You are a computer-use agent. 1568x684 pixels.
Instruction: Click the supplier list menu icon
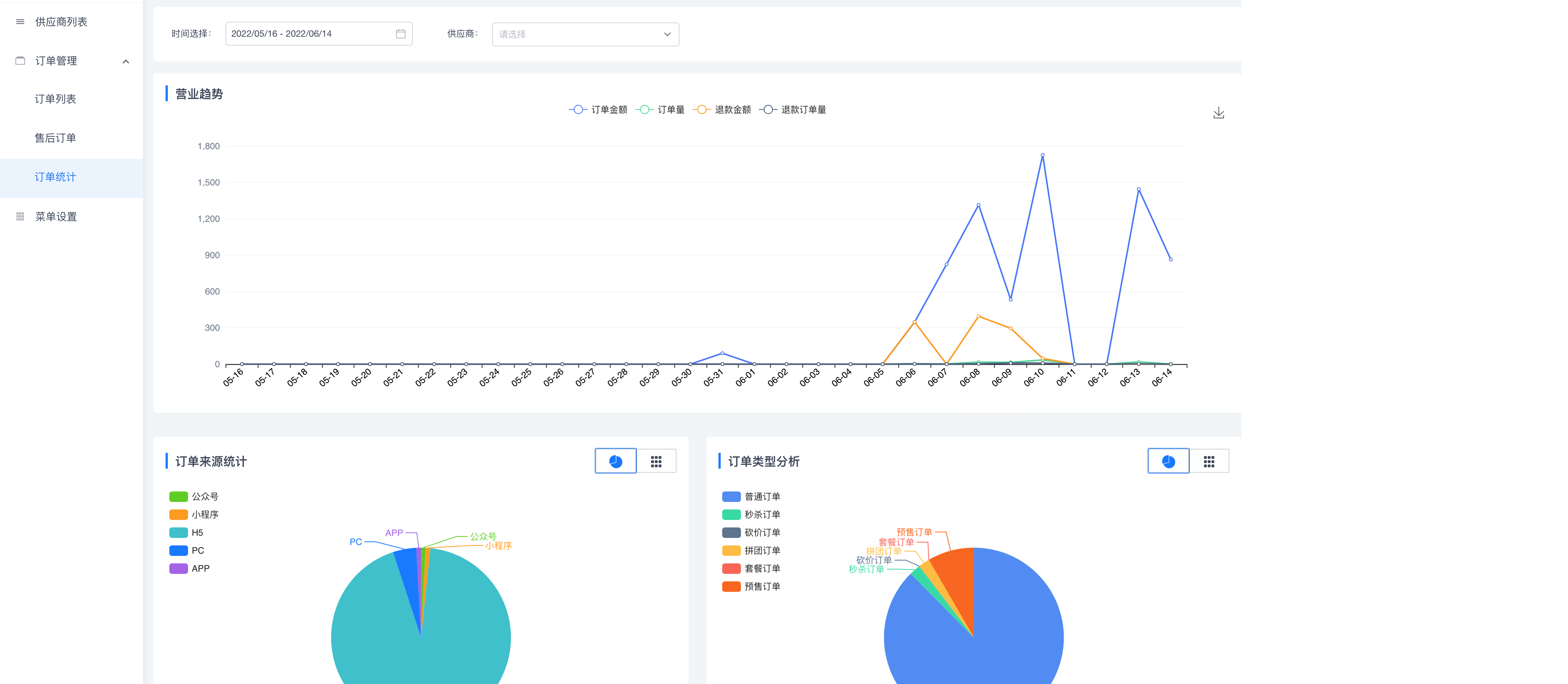[x=20, y=22]
